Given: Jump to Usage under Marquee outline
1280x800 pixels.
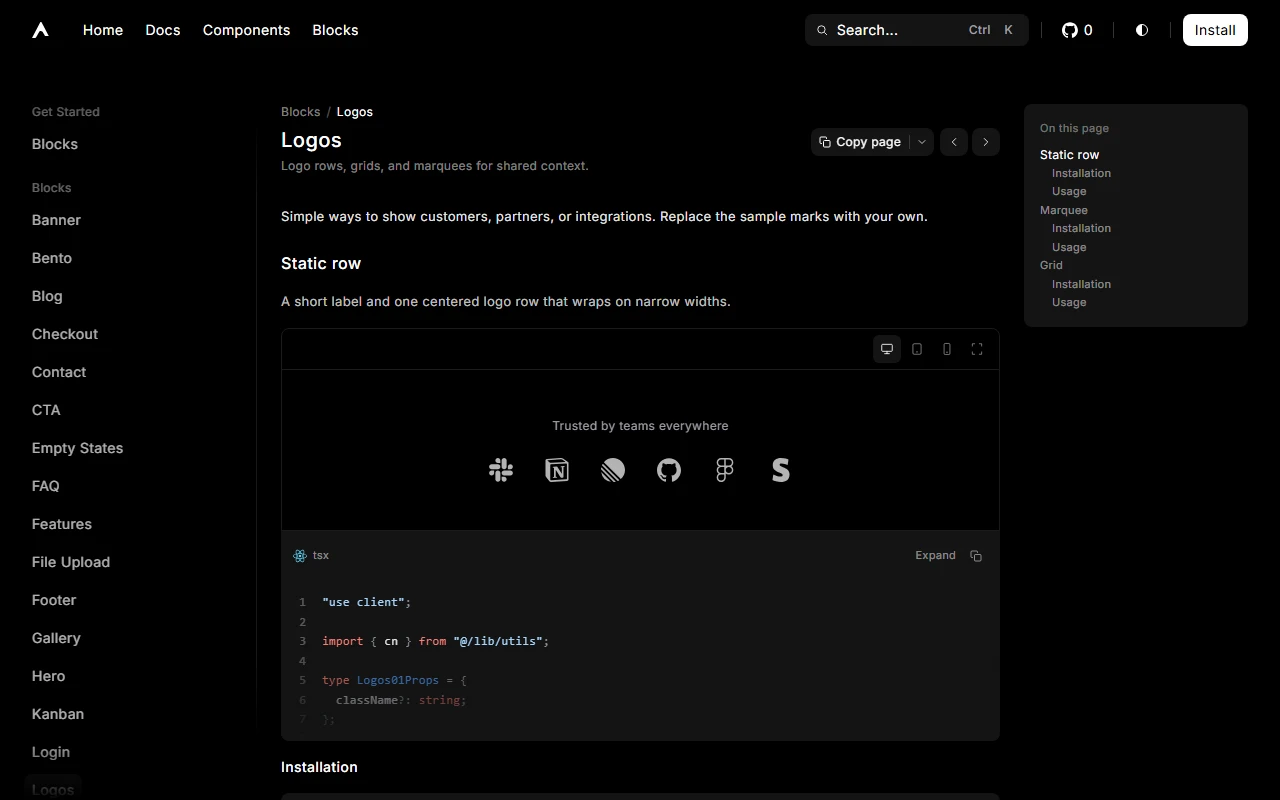Looking at the screenshot, I should (1069, 247).
